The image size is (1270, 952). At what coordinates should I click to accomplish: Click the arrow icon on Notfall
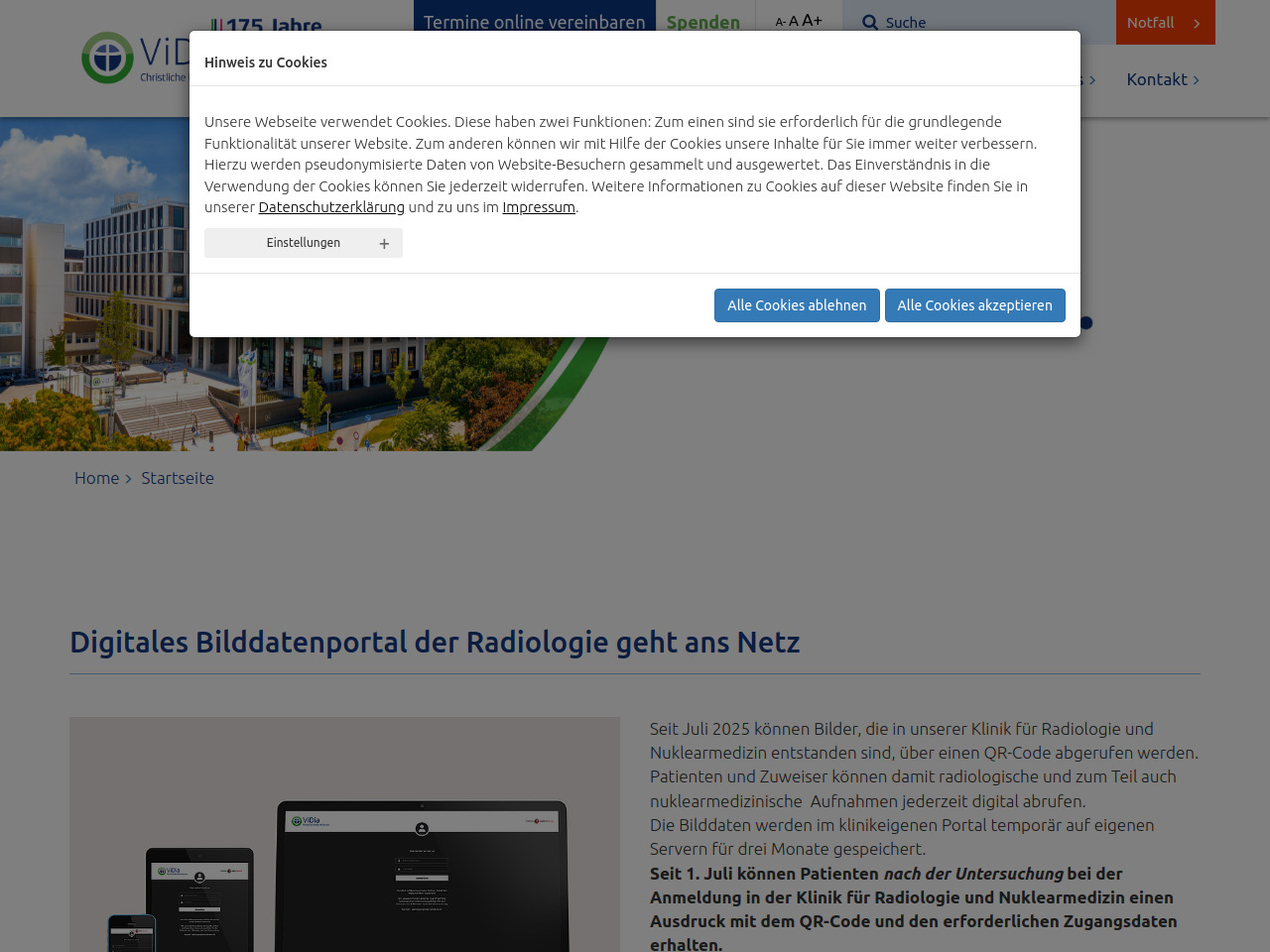[1197, 23]
